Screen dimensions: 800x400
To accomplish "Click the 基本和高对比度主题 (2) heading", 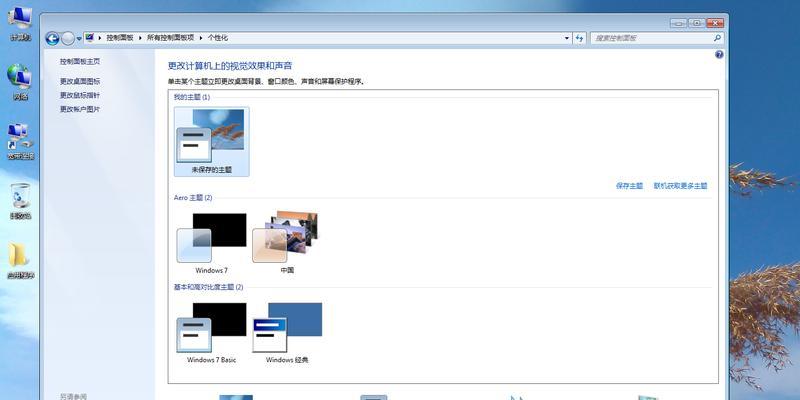I will (x=208, y=287).
